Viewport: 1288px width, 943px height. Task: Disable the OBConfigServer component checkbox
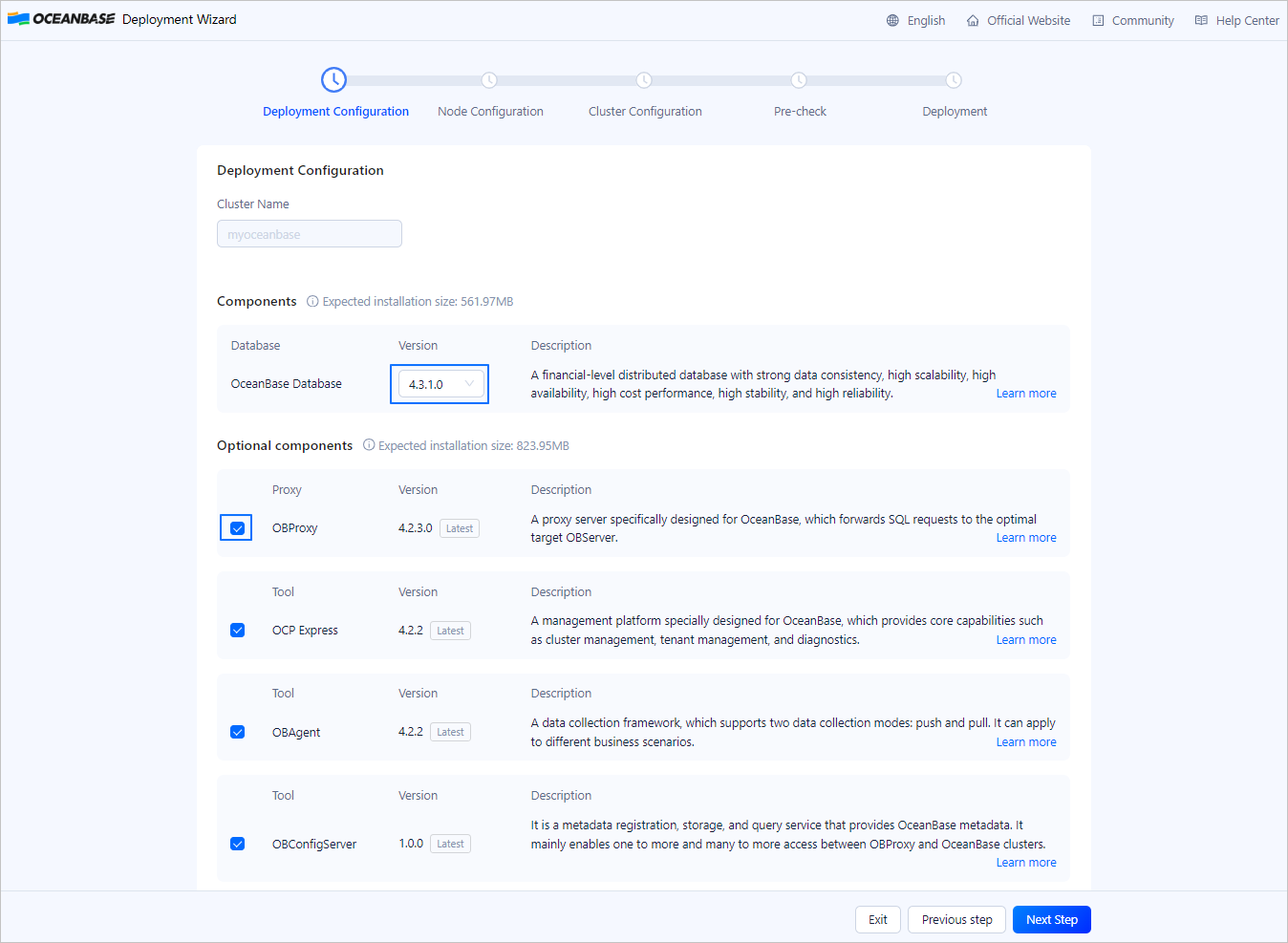click(237, 844)
